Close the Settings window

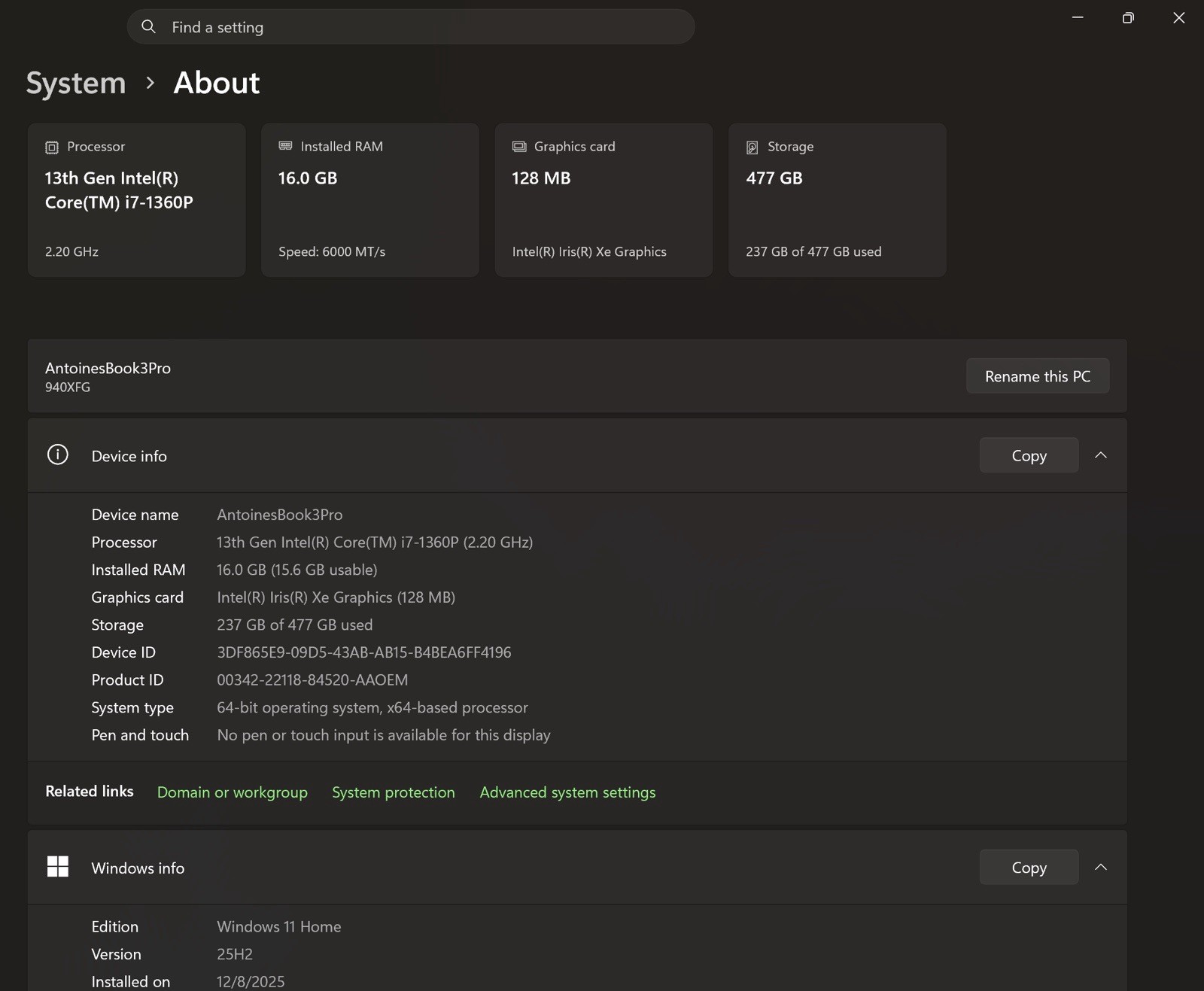(x=1178, y=17)
